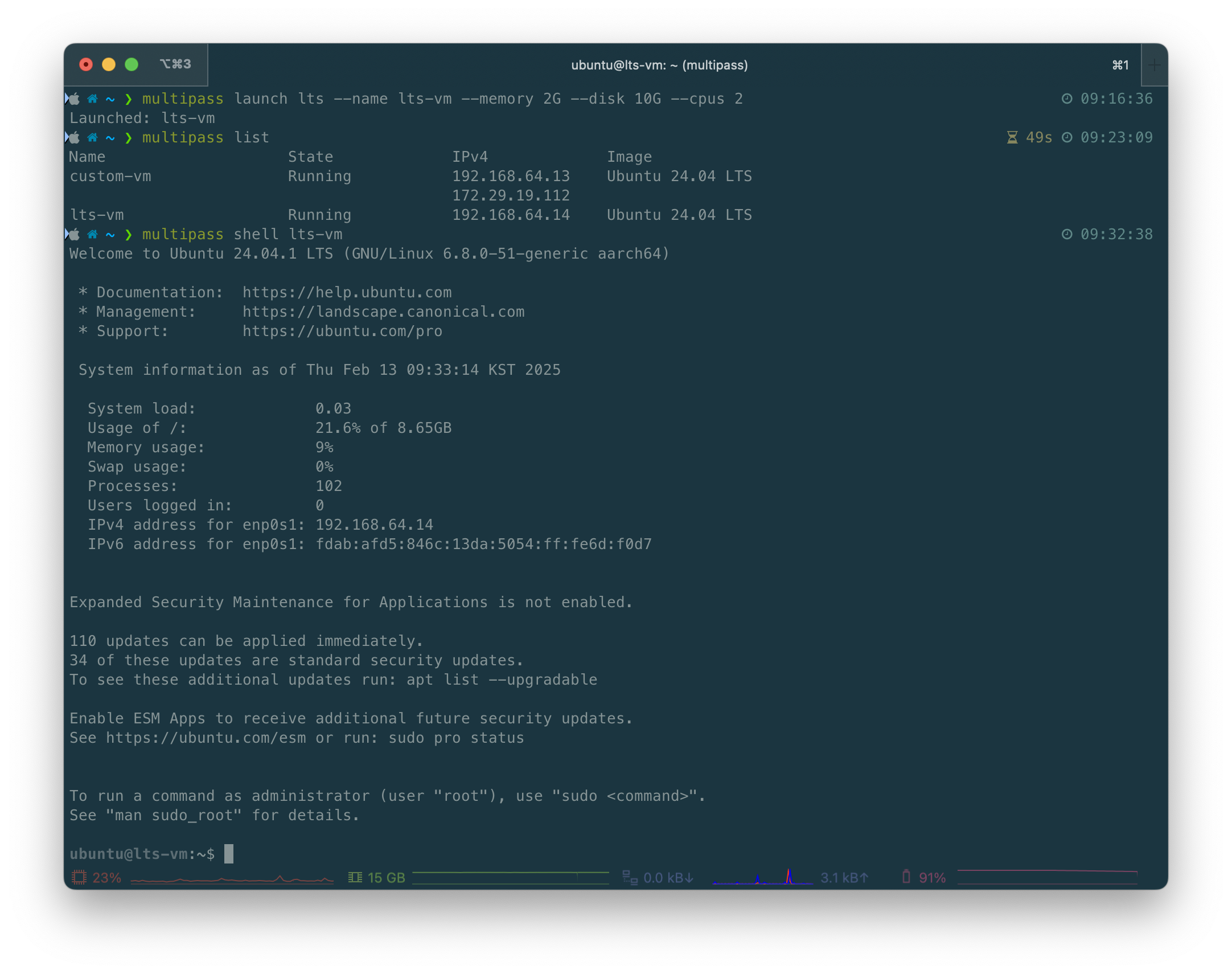Image resolution: width=1232 pixels, height=974 pixels.
Task: Click the network icon beside 0.0 kB
Action: 630,877
